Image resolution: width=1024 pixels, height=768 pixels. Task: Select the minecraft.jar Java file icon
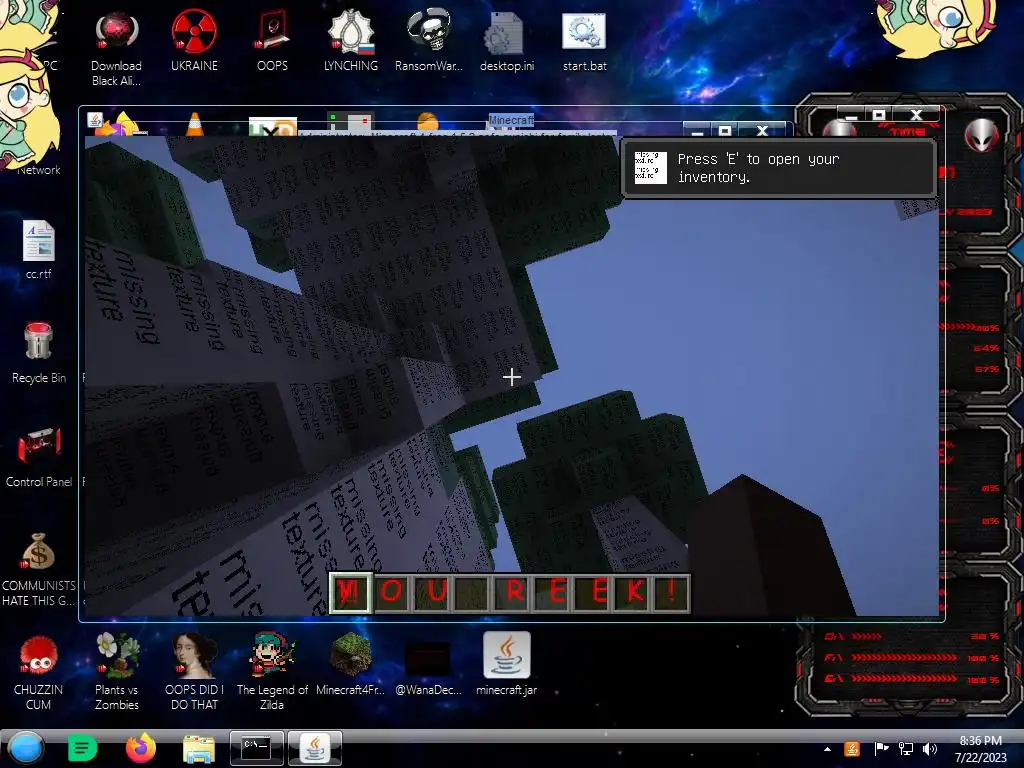[507, 664]
